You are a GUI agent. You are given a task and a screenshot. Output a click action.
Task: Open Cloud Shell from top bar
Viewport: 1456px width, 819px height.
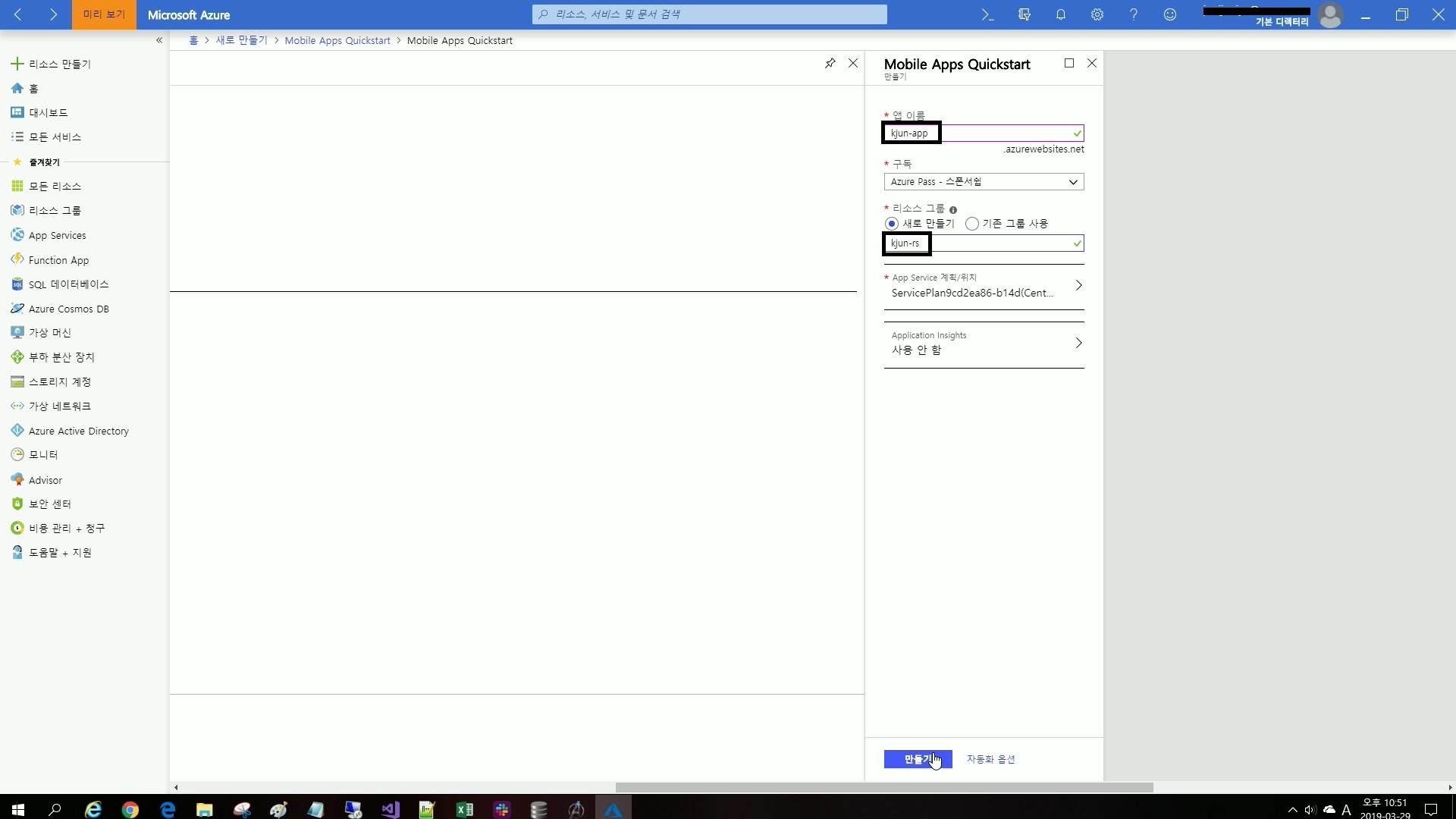987,14
